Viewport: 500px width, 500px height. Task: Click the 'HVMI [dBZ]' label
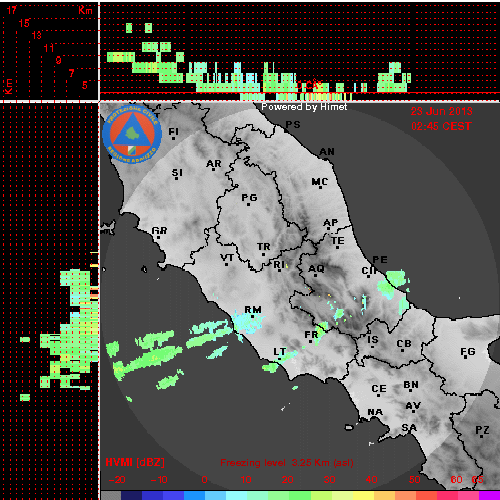click(x=135, y=462)
